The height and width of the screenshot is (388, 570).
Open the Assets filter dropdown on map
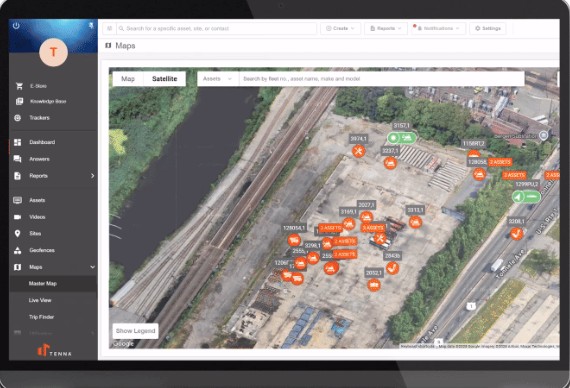(x=217, y=79)
